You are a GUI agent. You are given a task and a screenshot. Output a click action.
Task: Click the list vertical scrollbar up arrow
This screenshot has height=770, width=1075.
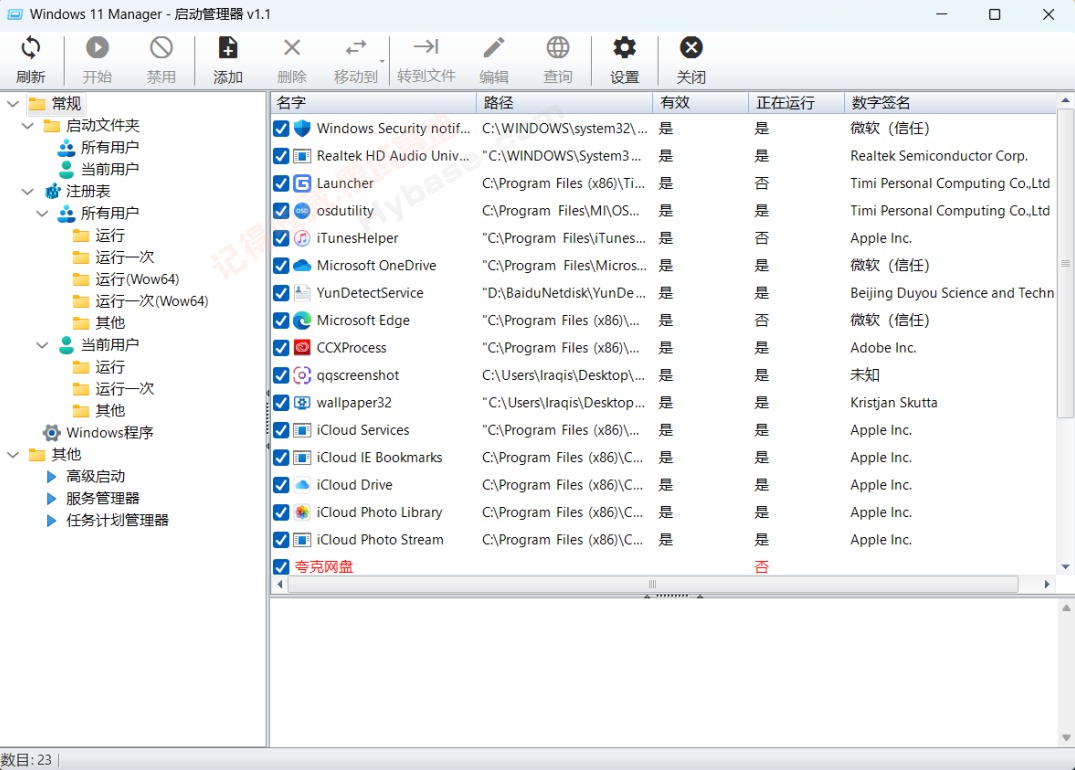coord(1065,100)
